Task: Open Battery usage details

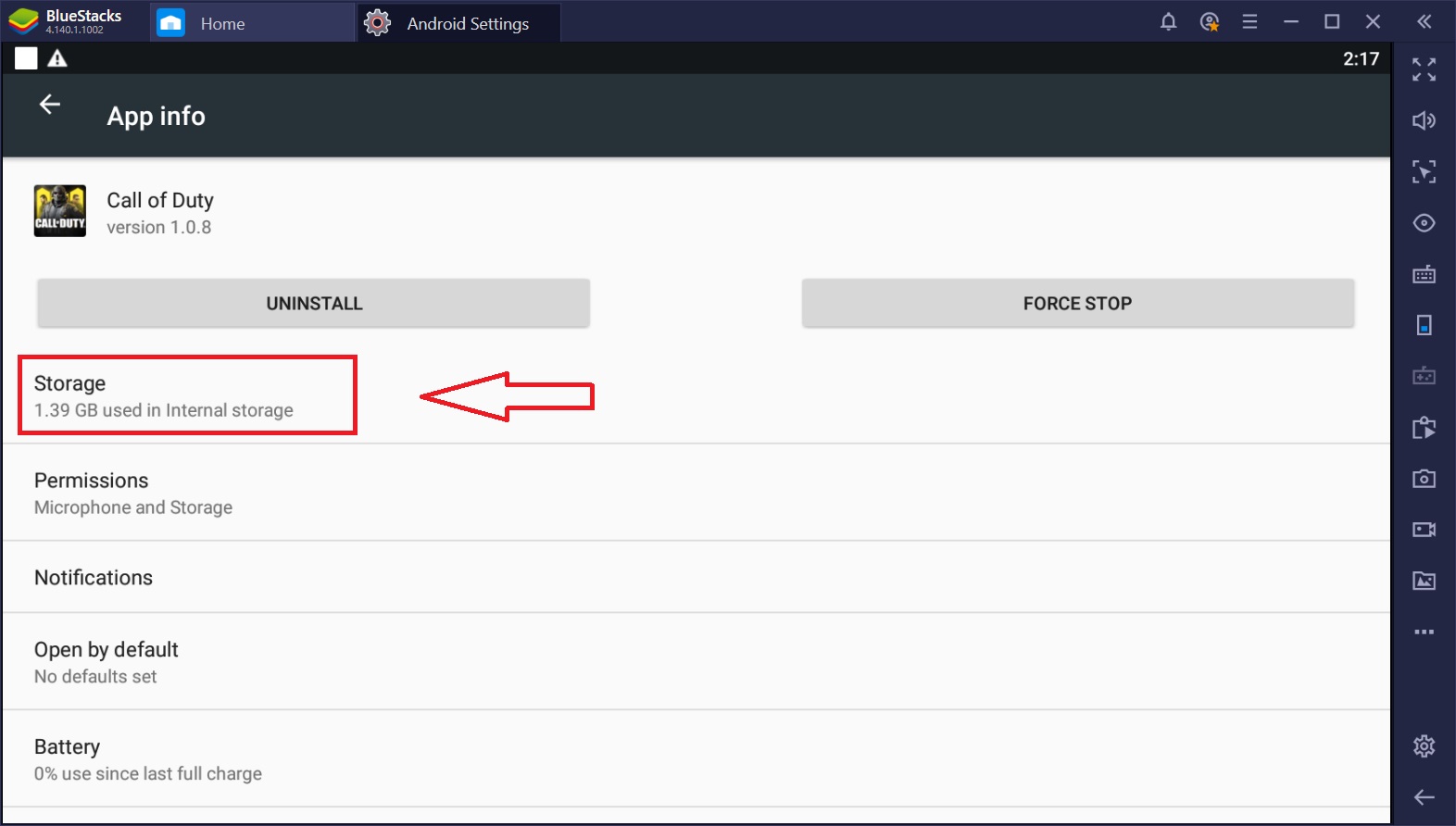Action: coord(697,759)
